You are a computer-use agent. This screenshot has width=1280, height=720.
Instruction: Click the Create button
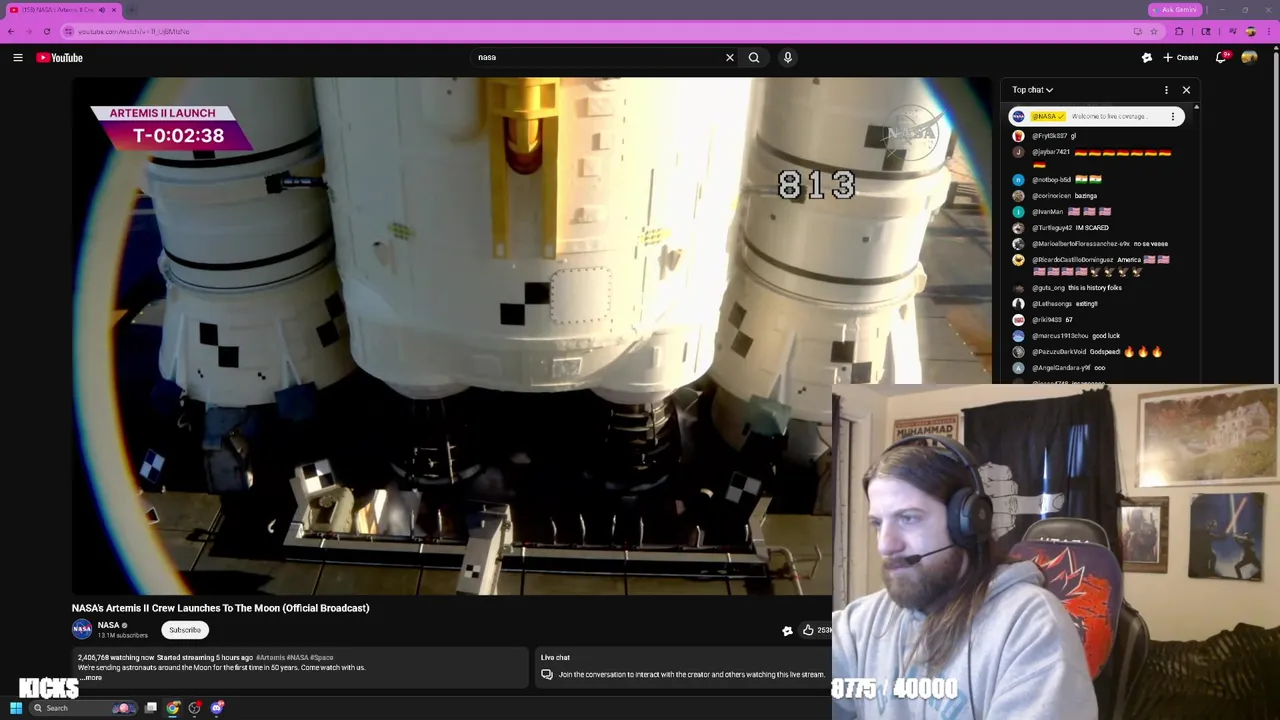pos(1181,57)
